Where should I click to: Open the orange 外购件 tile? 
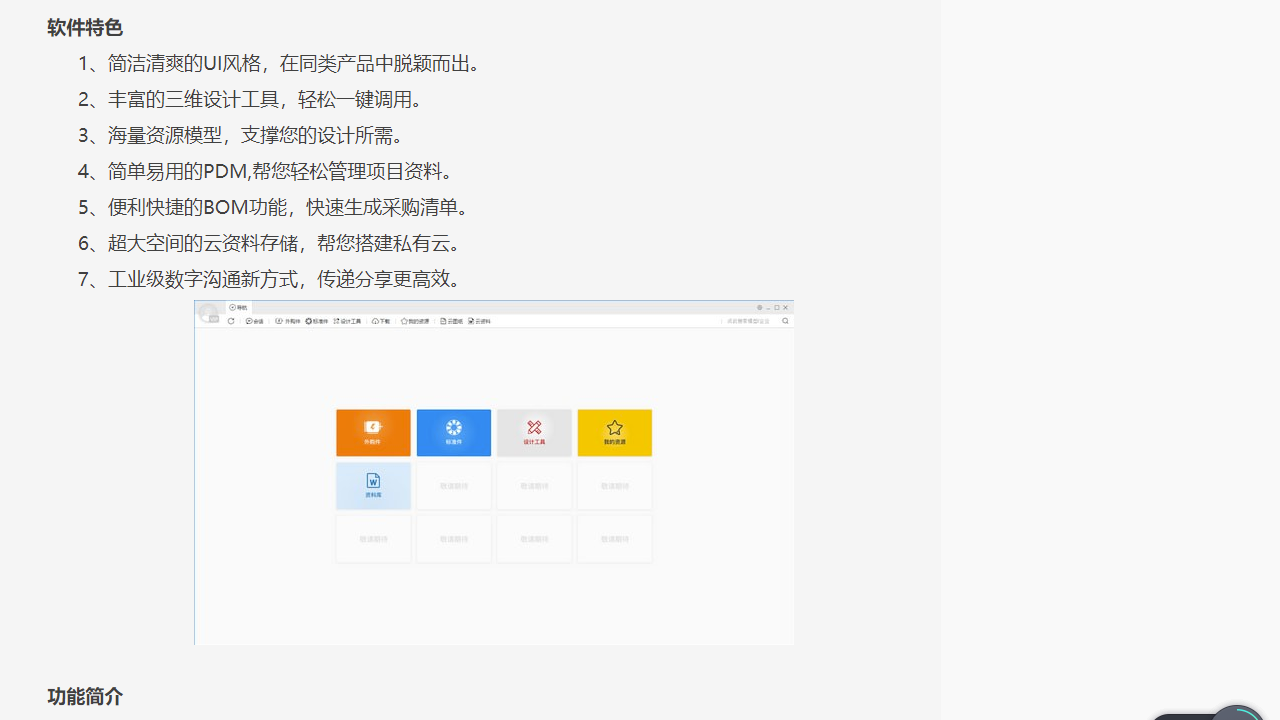tap(373, 432)
